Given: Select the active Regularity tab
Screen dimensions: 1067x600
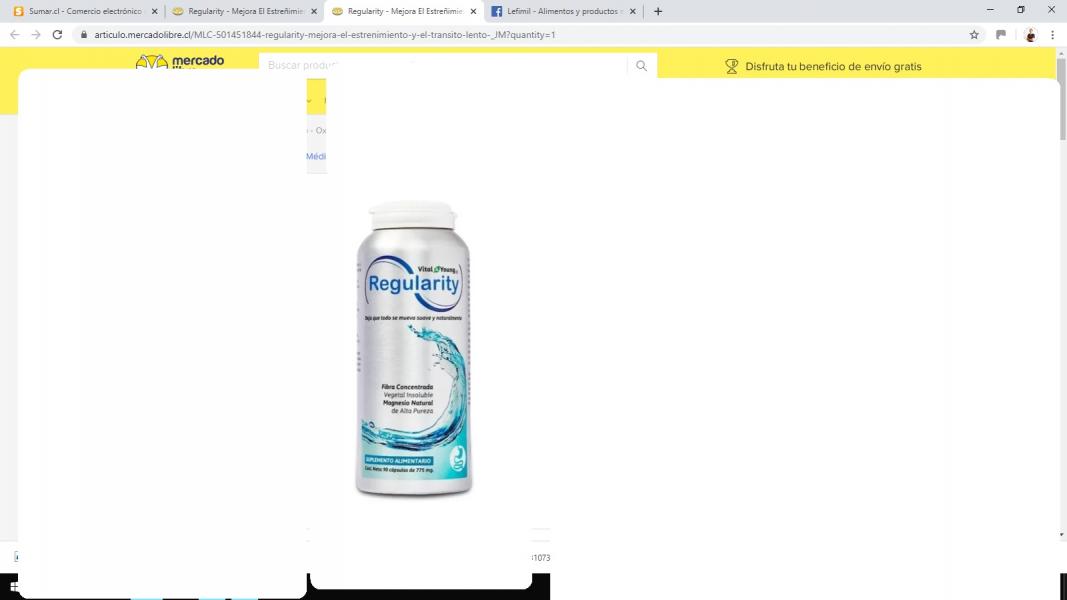Looking at the screenshot, I should pos(404,12).
